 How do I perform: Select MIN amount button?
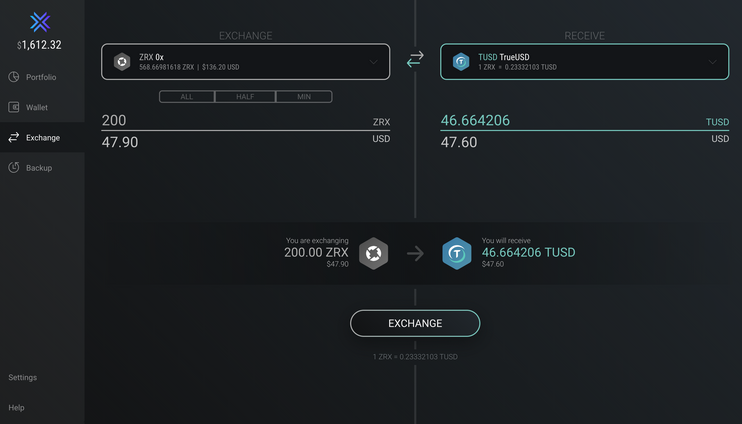click(x=304, y=97)
